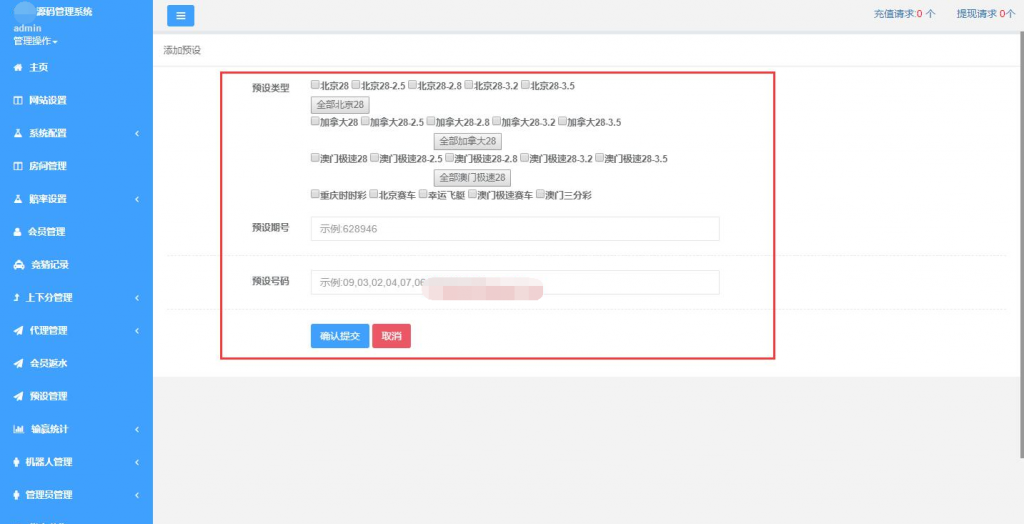The height and width of the screenshot is (524, 1024).
Task: Click the 全部澳门极速28 button
Action: pyautogui.click(x=472, y=178)
